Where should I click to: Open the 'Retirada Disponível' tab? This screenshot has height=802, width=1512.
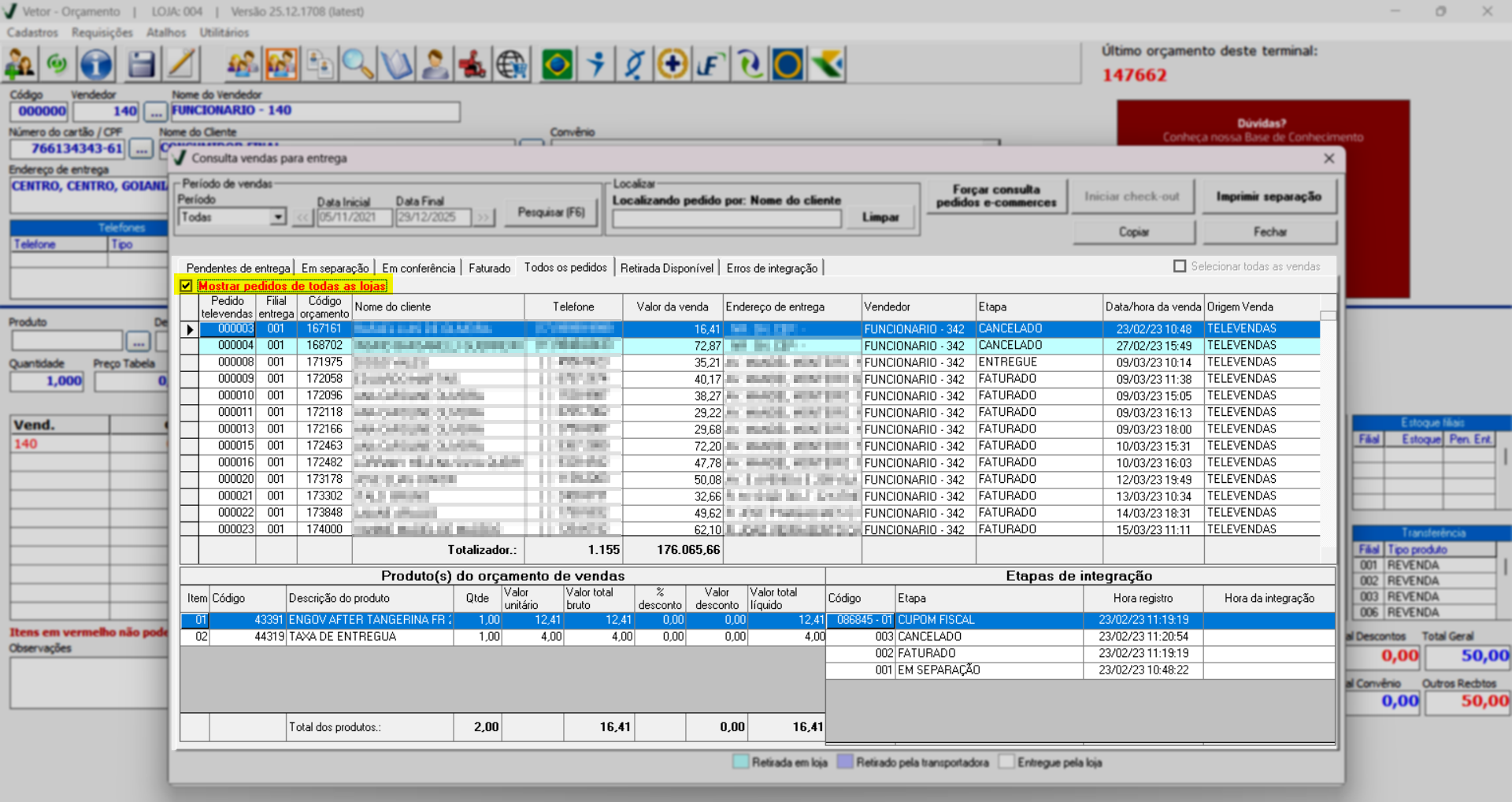(666, 268)
